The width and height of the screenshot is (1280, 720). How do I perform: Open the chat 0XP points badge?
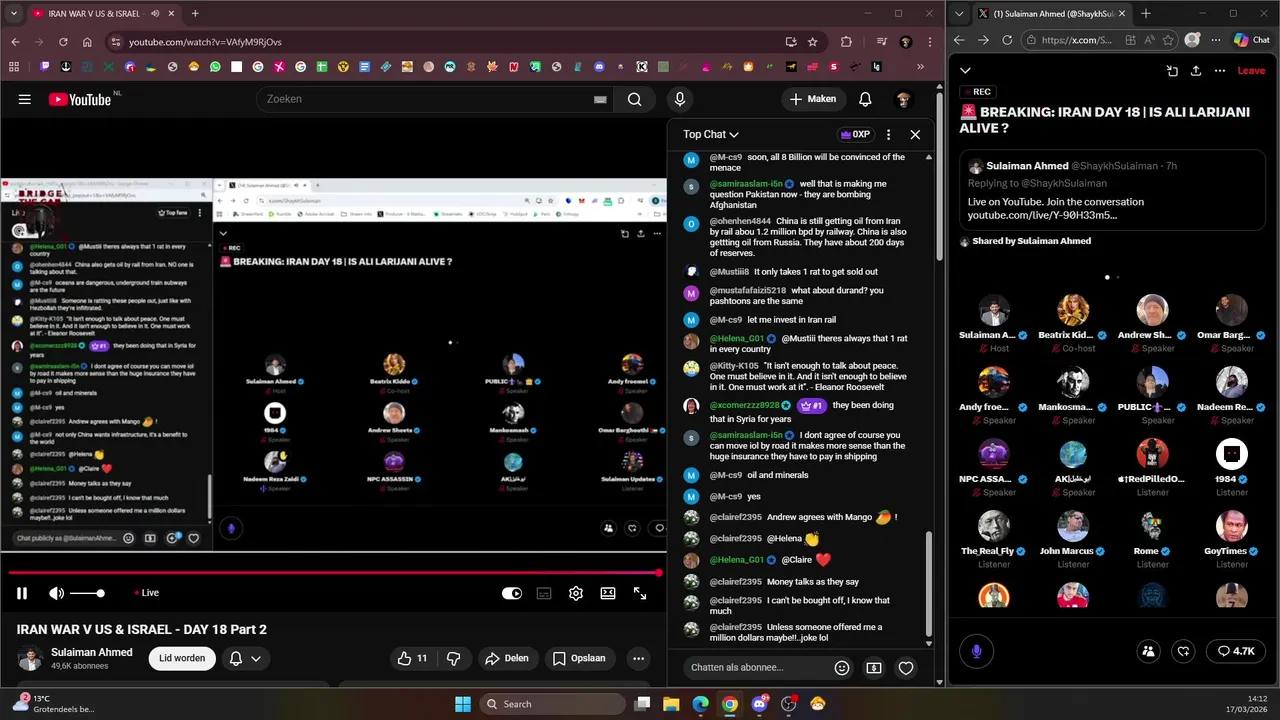point(855,134)
